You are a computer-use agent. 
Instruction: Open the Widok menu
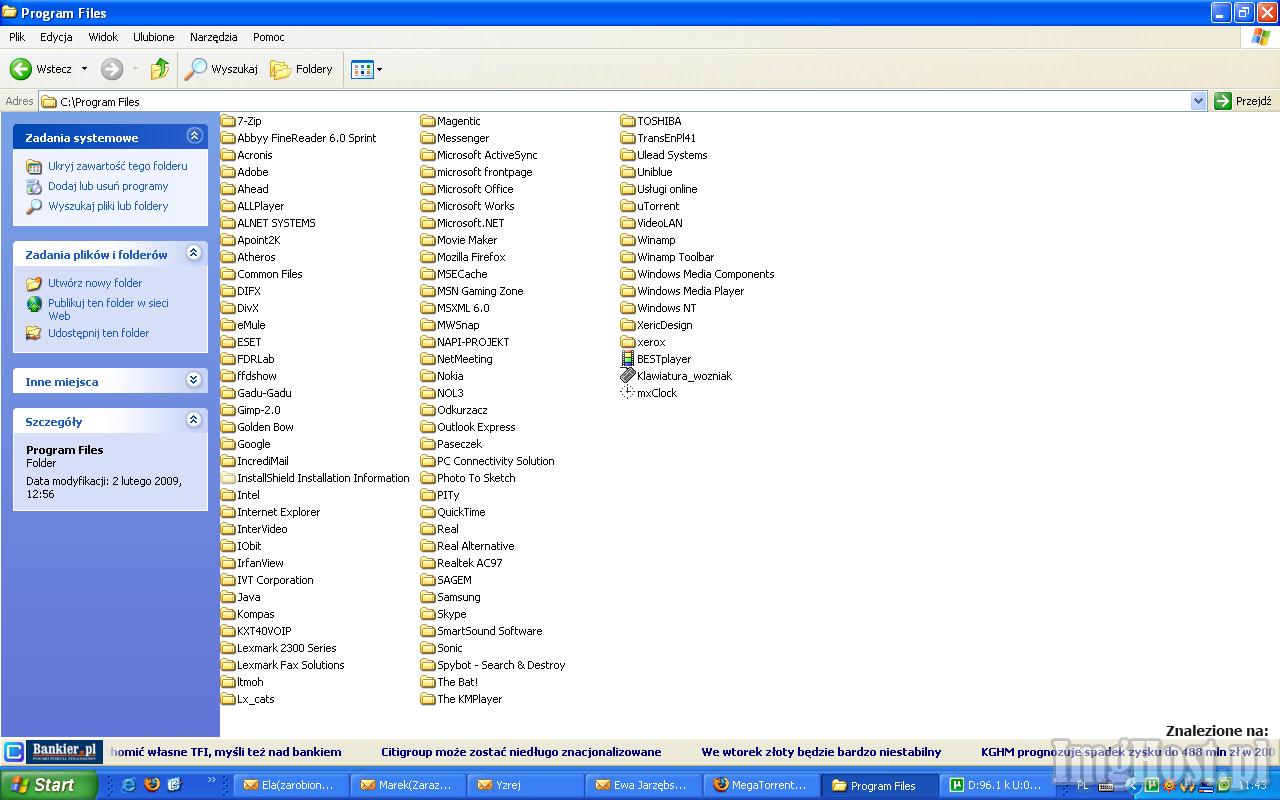click(103, 37)
